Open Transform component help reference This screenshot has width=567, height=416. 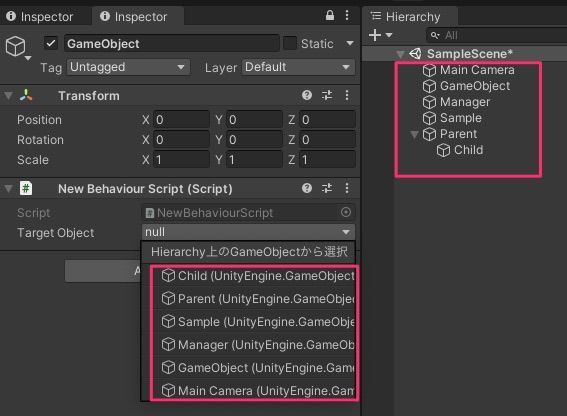[x=307, y=95]
